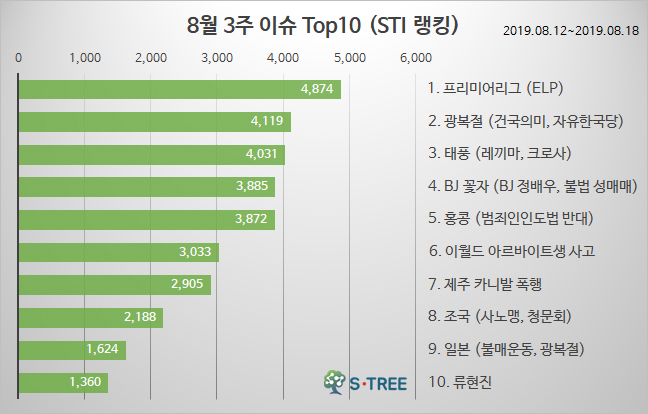Screen dimensions: 648x414
Task: Click the axis value 3,000
Action: coord(217,58)
